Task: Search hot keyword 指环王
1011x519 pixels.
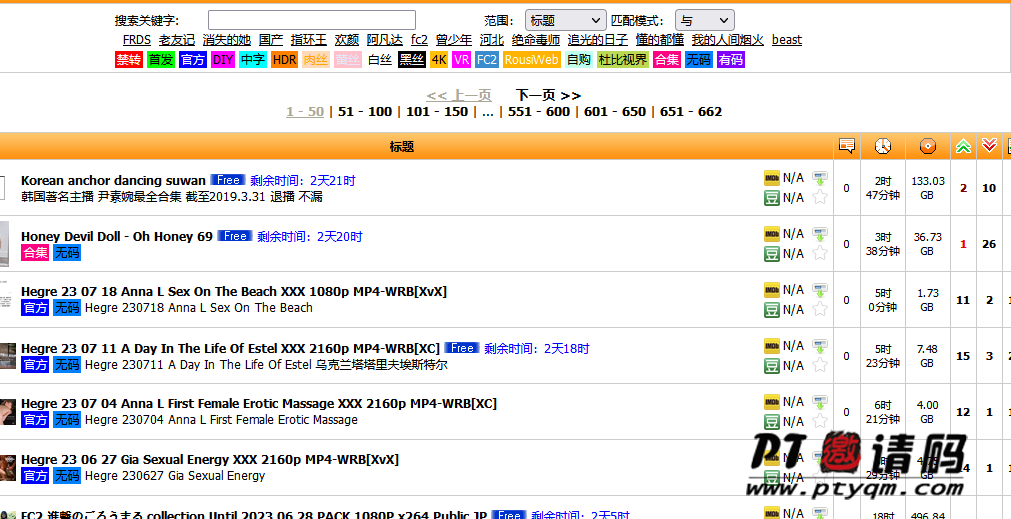Action: pos(309,40)
